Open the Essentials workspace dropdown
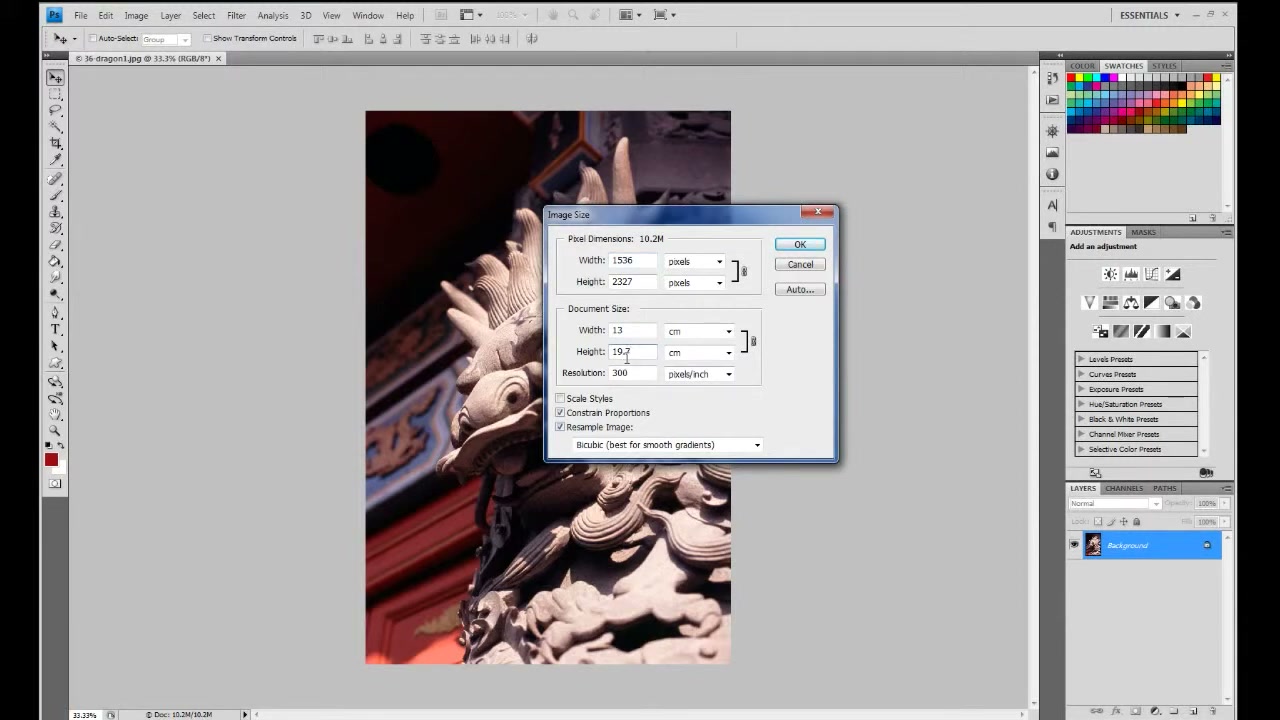This screenshot has height=720, width=1280. [x=1150, y=15]
